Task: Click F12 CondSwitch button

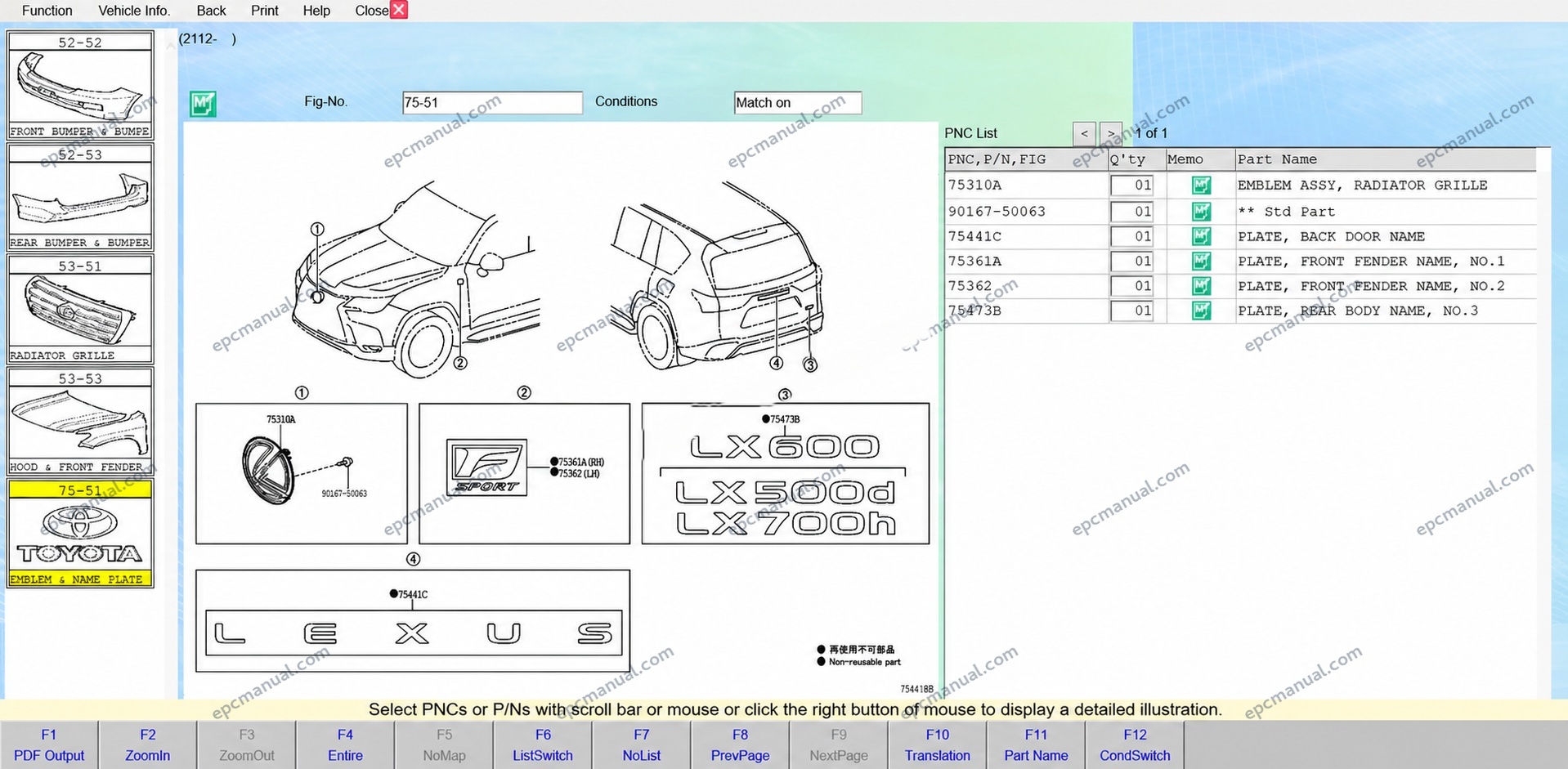Action: click(1135, 744)
